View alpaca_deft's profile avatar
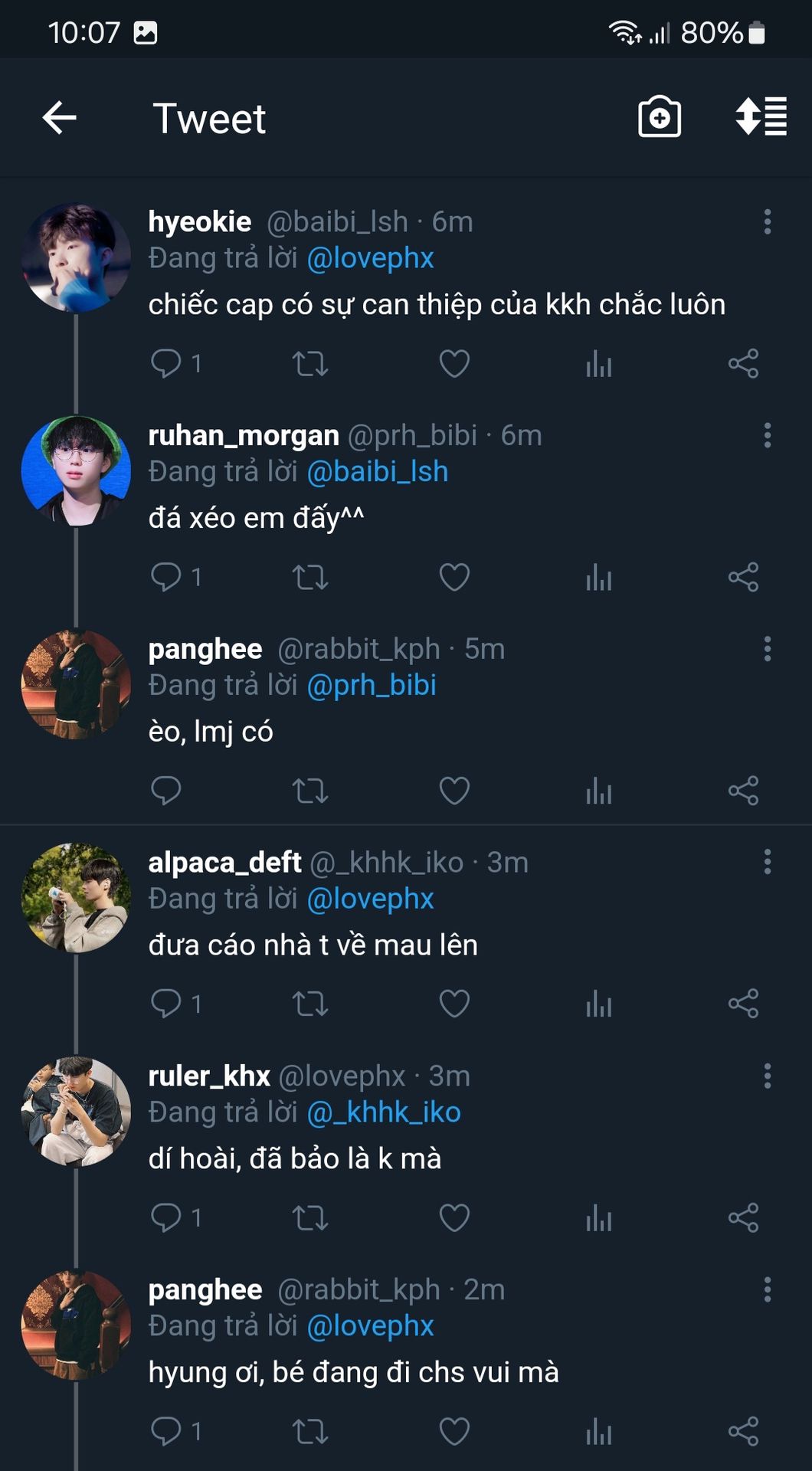This screenshot has height=1471, width=812. point(76,898)
